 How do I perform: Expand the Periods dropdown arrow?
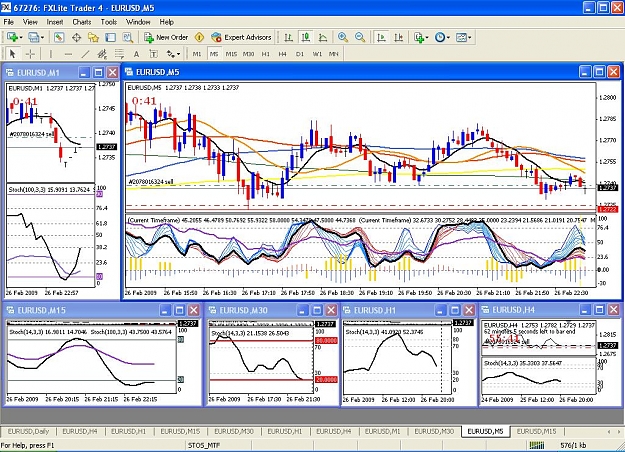448,37
